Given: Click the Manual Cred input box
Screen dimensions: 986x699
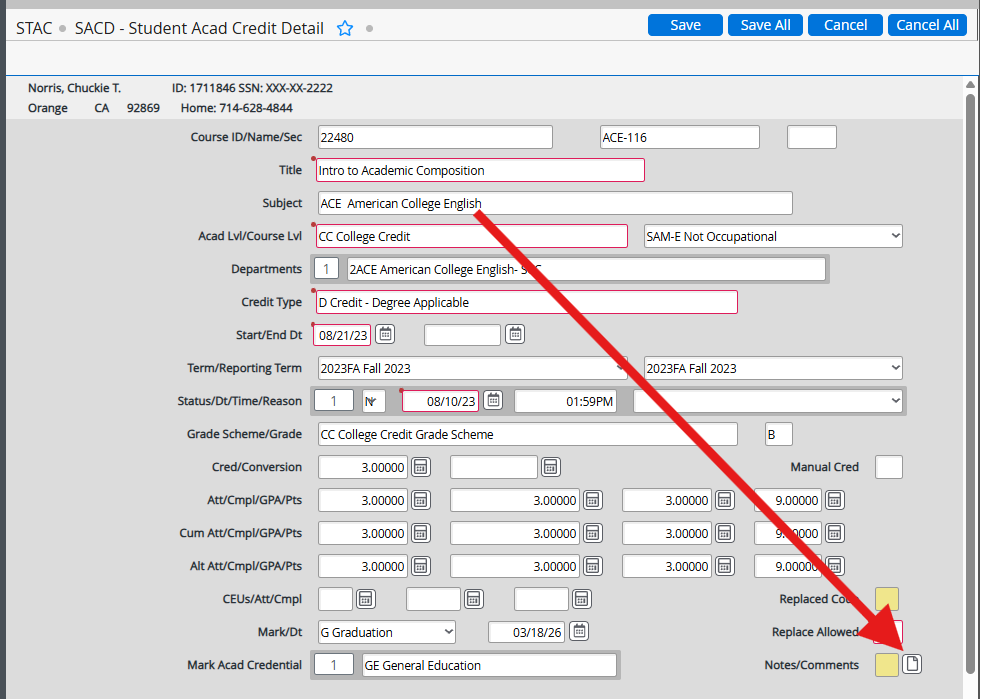Looking at the screenshot, I should pos(888,467).
